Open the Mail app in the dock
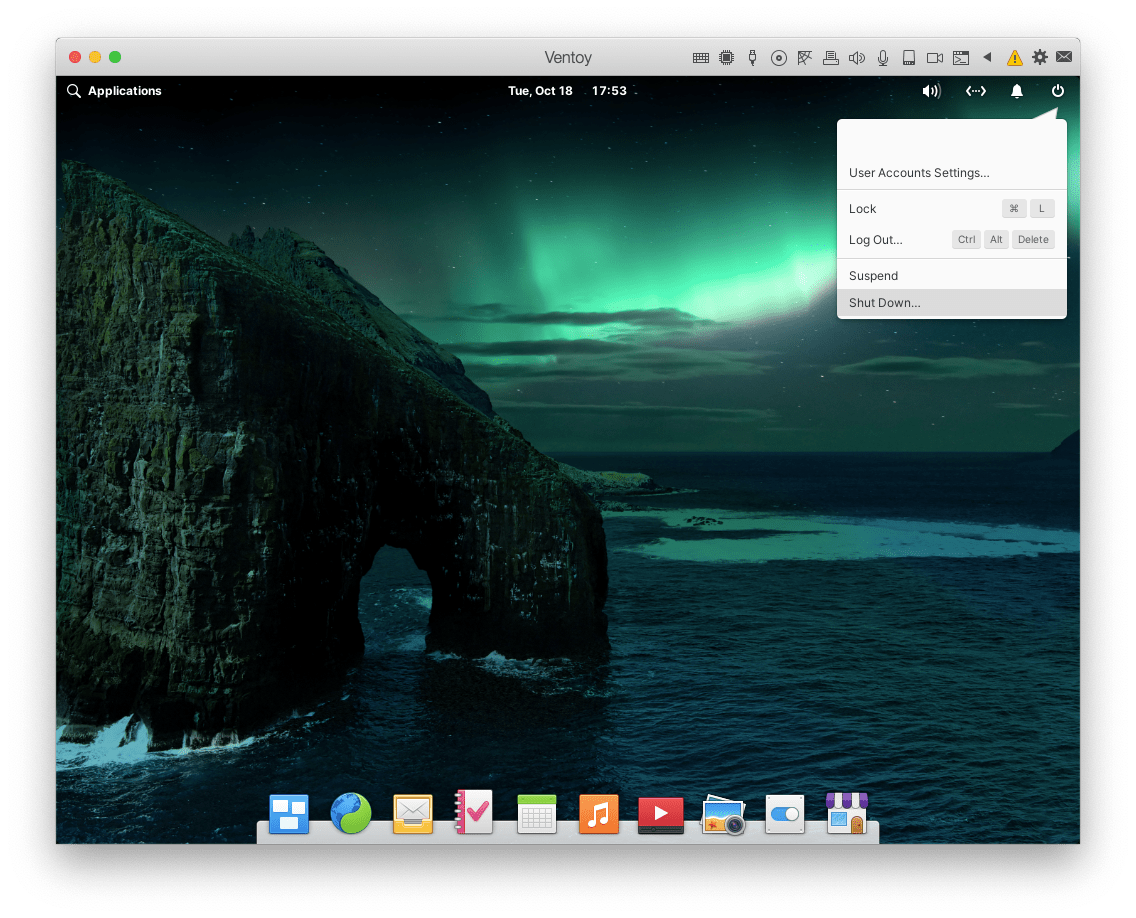1136x918 pixels. click(413, 814)
